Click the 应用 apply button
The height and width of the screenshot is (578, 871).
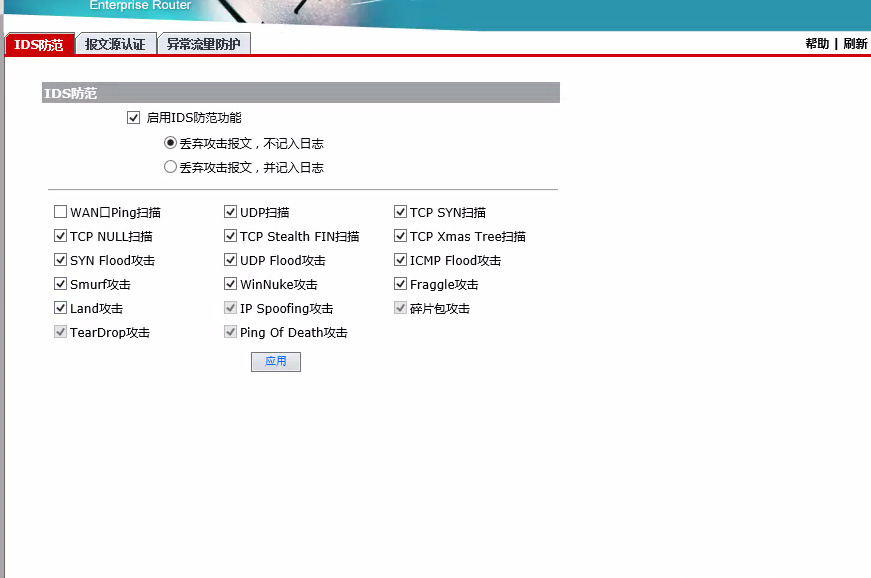[x=276, y=361]
